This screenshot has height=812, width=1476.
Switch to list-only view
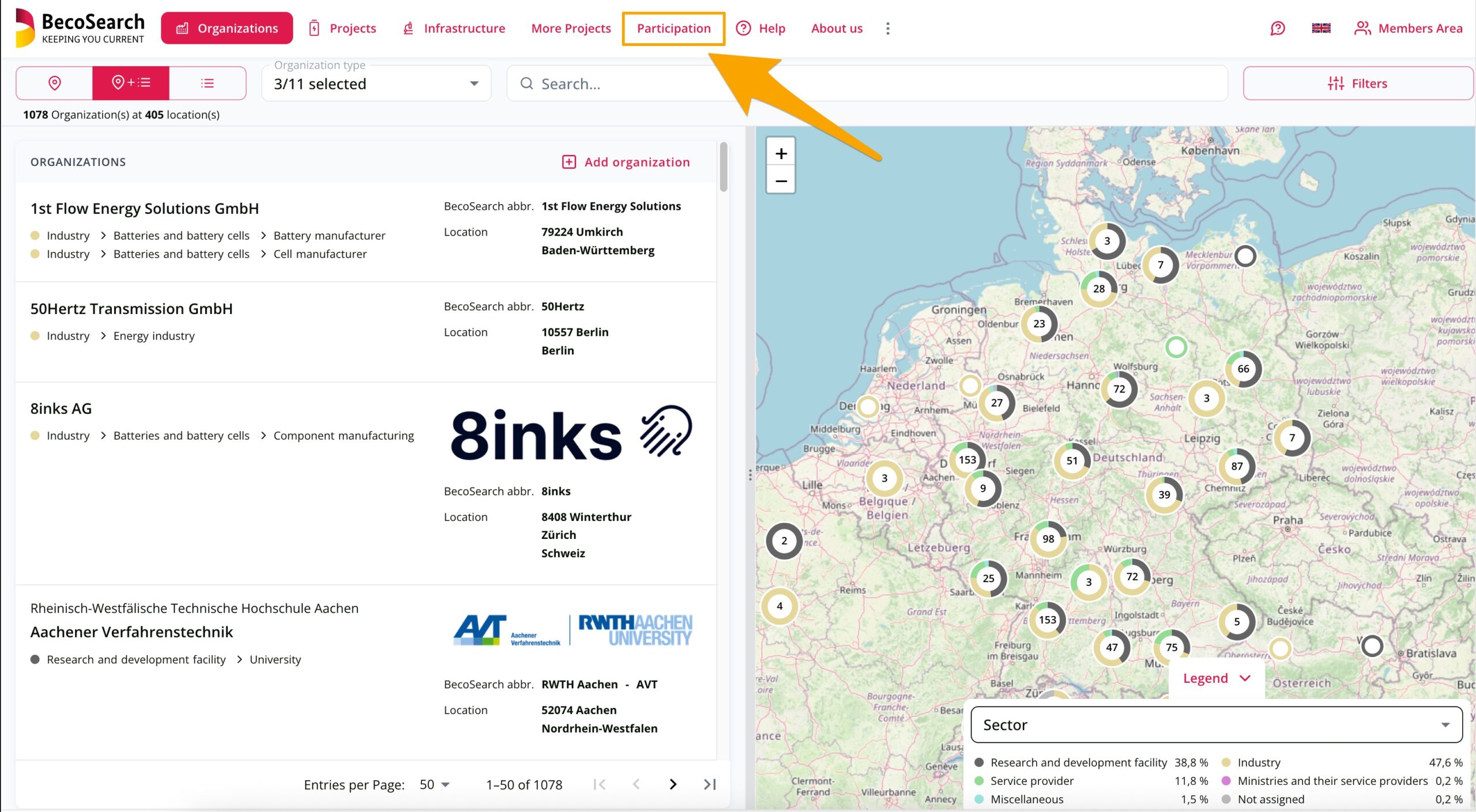pos(208,84)
